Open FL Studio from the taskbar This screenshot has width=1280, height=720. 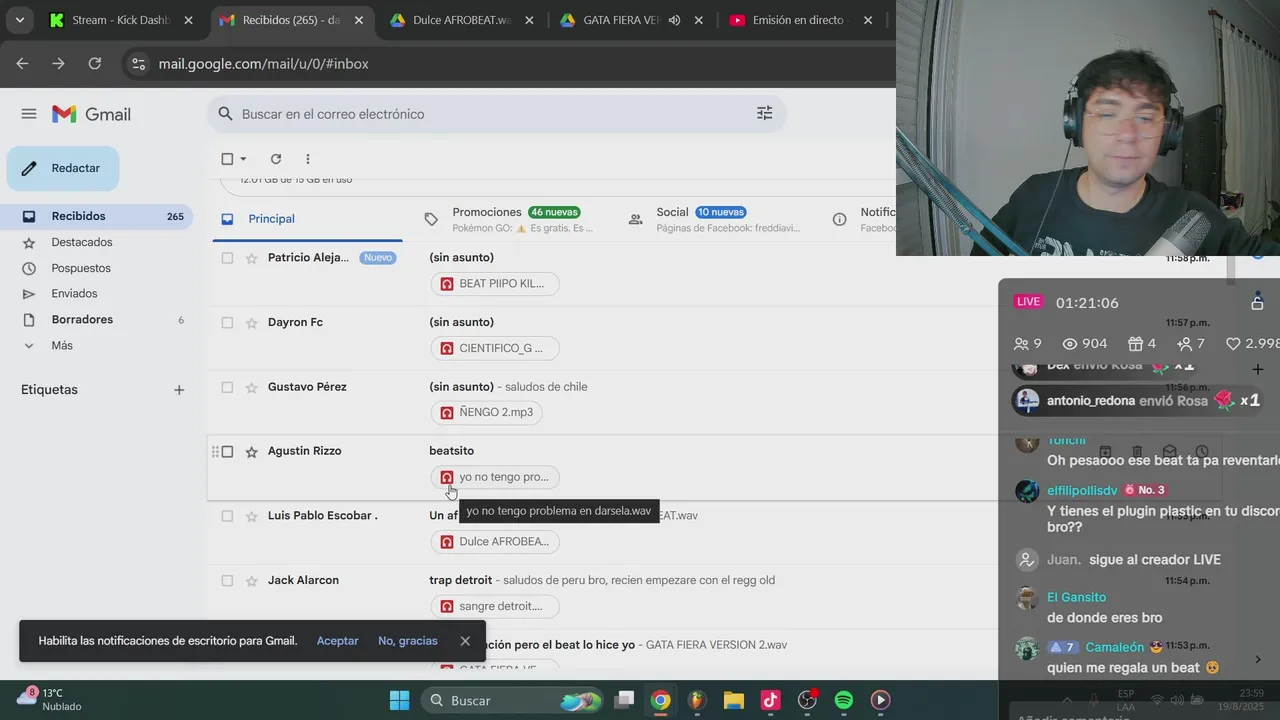tap(697, 700)
